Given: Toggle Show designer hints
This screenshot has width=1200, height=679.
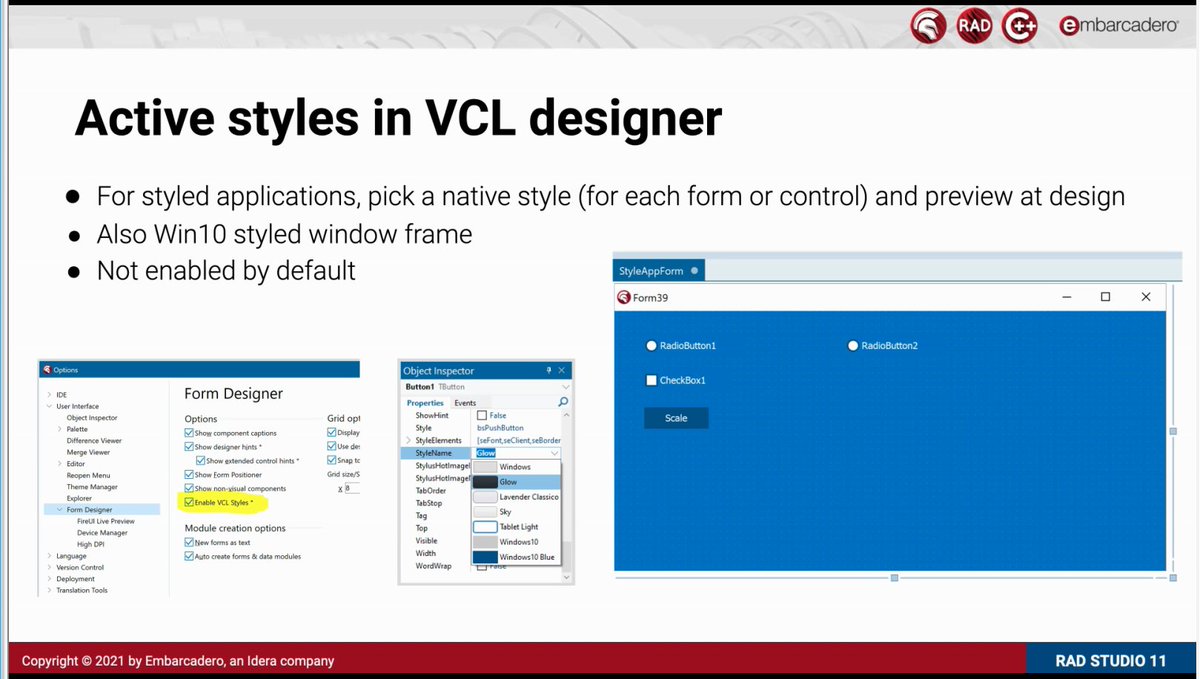Looking at the screenshot, I should click(190, 447).
